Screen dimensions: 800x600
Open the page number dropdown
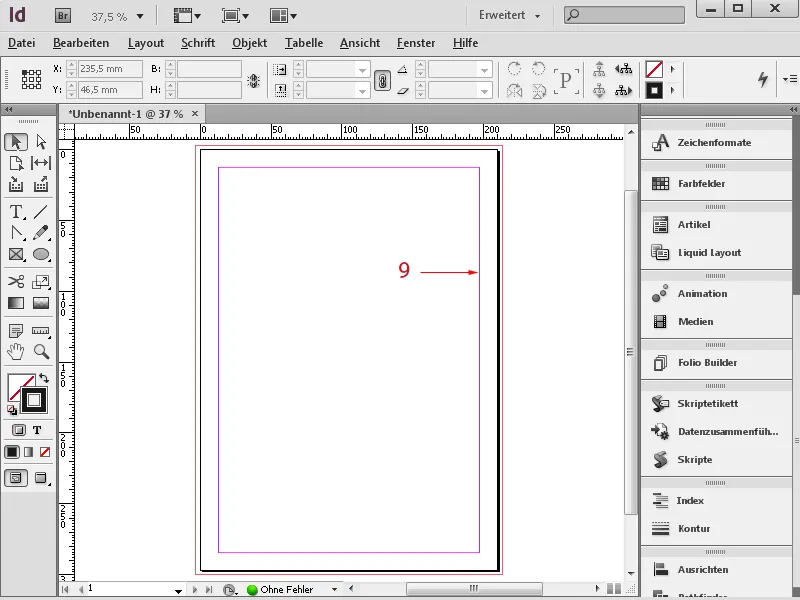pyautogui.click(x=178, y=591)
